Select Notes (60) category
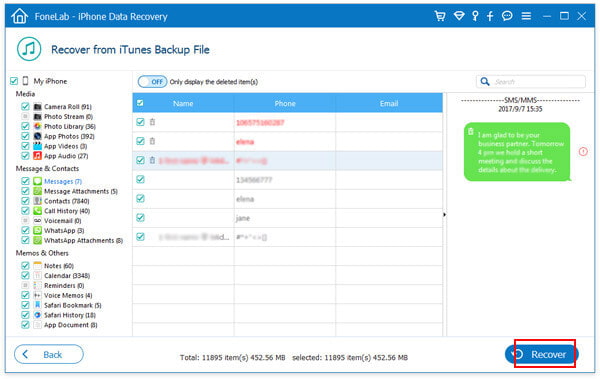The image size is (600, 379). (x=59, y=266)
